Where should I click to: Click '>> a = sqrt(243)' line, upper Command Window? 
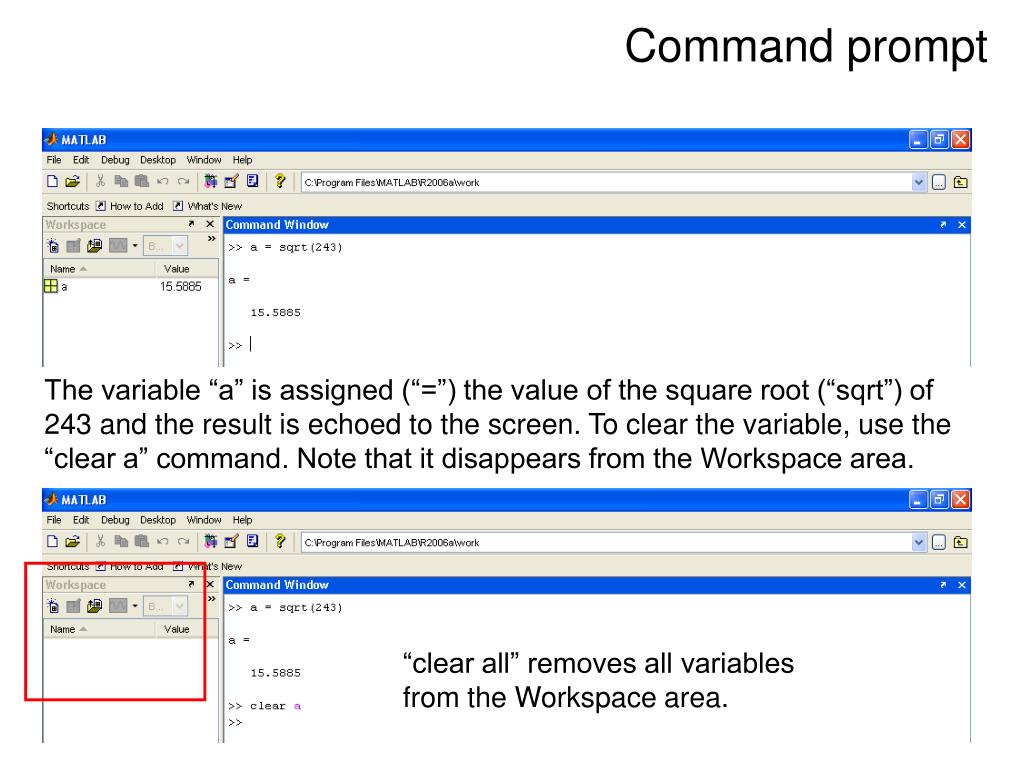[x=285, y=248]
